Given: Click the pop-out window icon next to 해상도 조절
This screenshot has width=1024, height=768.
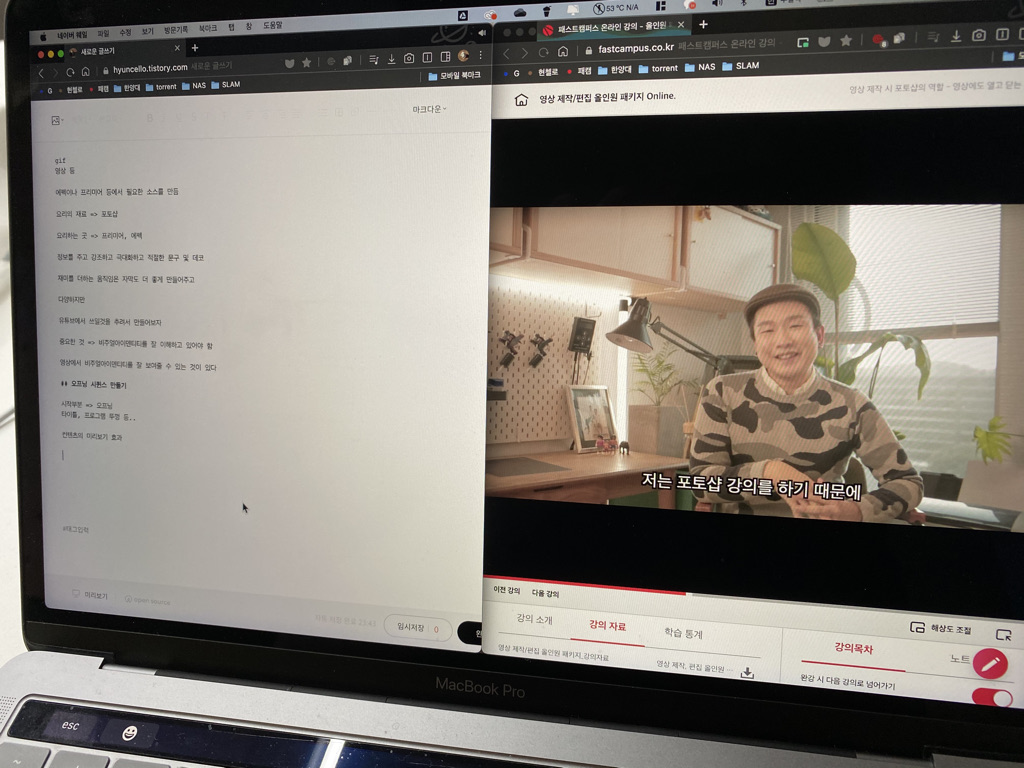Looking at the screenshot, I should tap(1003, 634).
